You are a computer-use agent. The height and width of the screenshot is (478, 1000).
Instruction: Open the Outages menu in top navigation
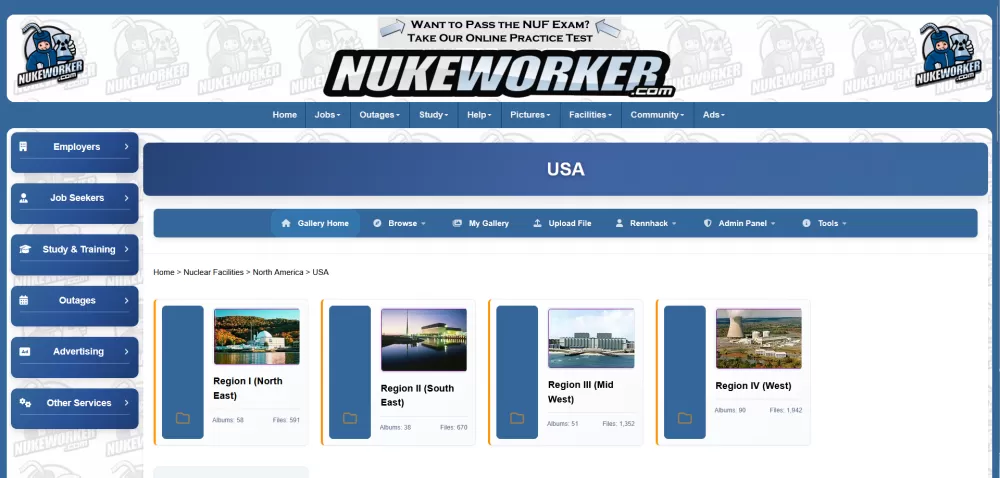(x=379, y=115)
